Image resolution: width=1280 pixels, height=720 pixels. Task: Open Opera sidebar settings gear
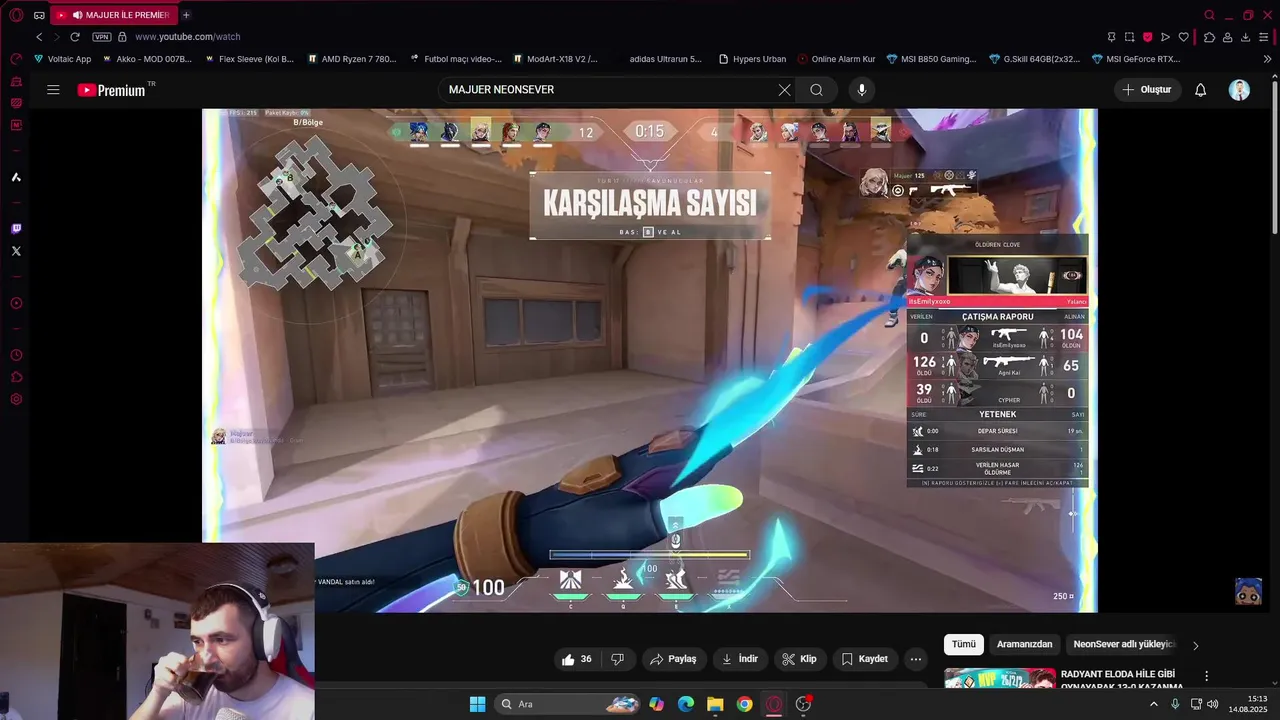16,399
